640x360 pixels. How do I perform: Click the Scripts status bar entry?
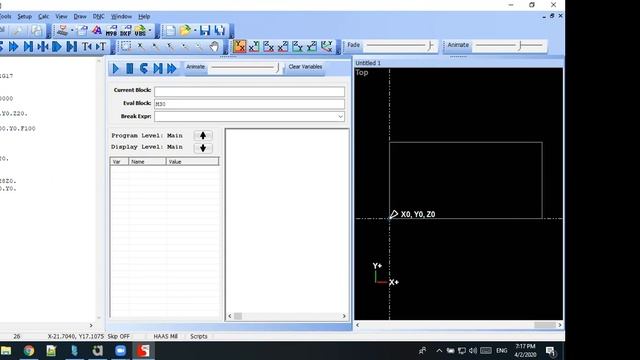point(199,336)
